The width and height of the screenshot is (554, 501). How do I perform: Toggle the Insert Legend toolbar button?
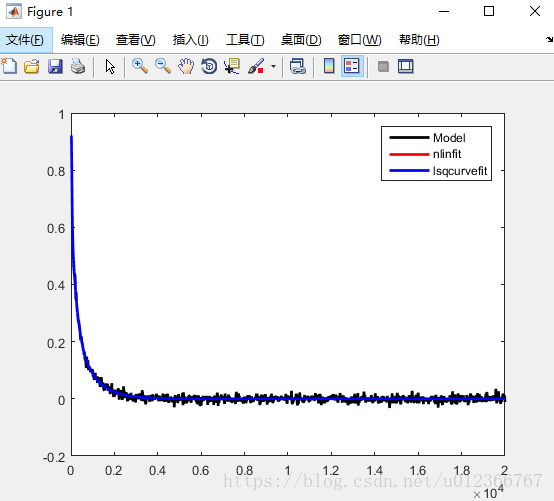(352, 66)
